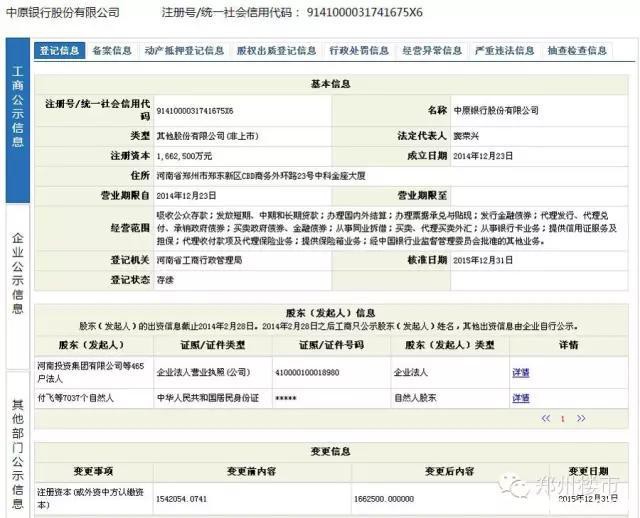Switch to the 备案信息 tab
Screen dimensions: 640x518
click(x=112, y=51)
